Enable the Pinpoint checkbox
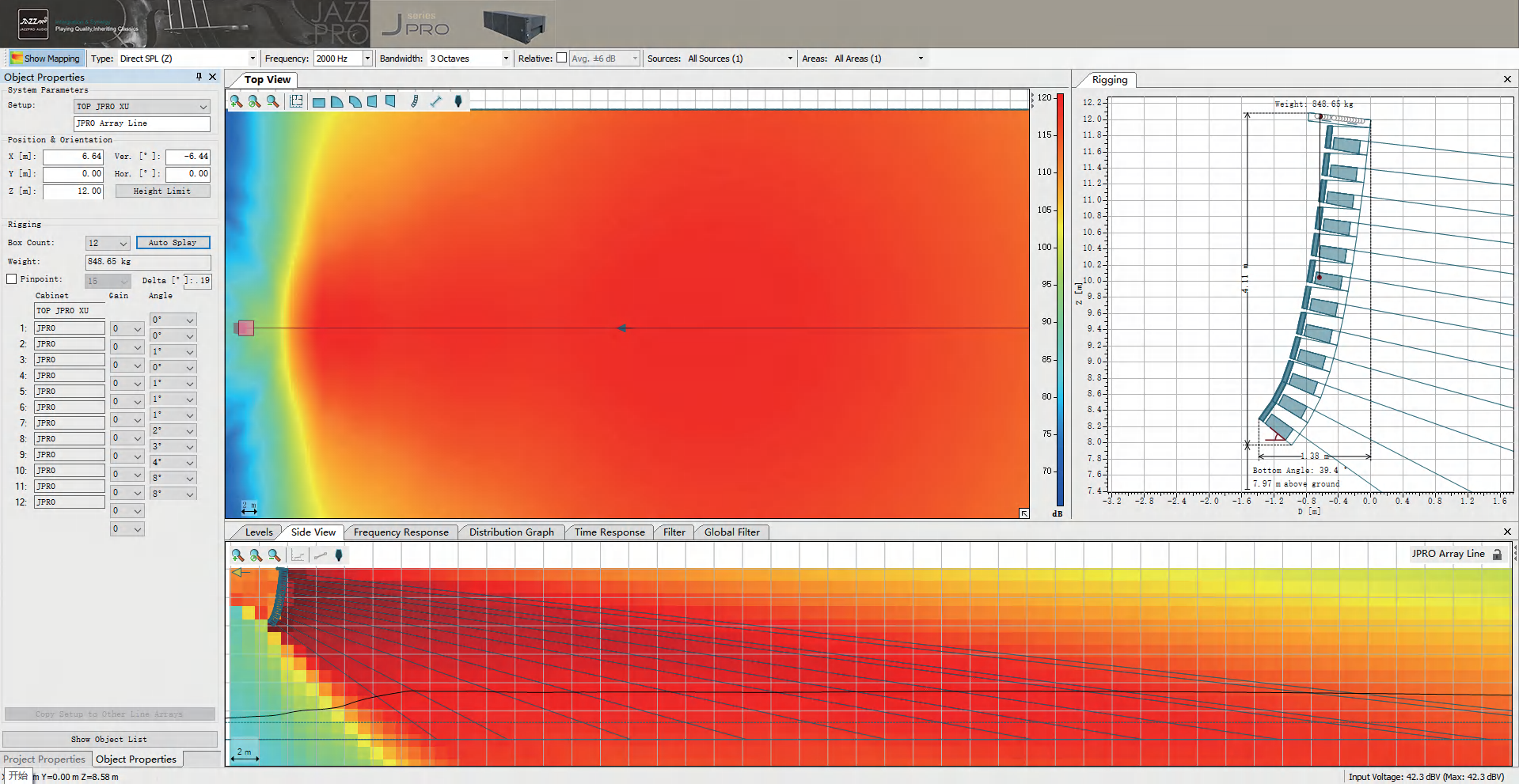The image size is (1519, 784). point(12,279)
